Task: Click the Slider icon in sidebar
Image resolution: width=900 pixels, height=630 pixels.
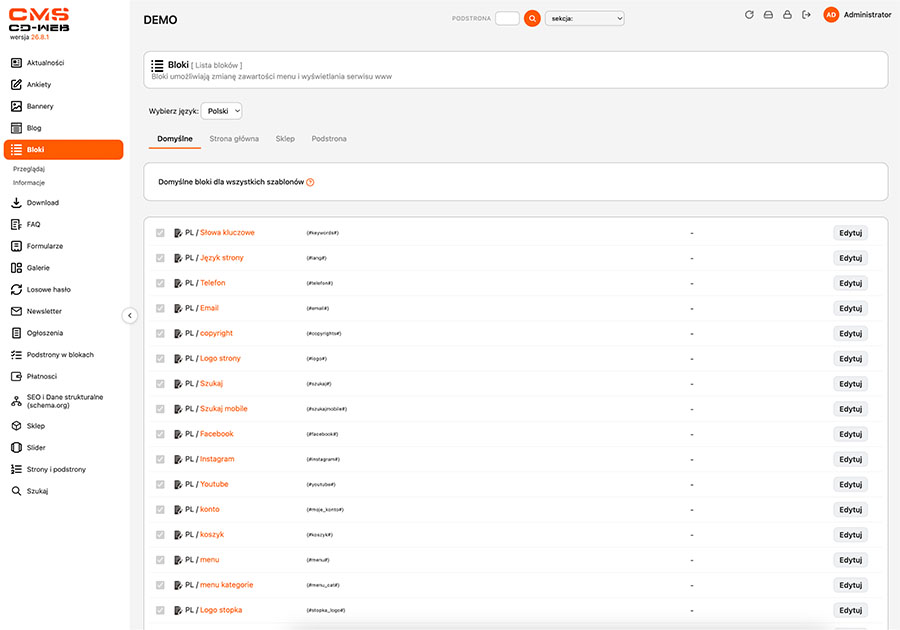Action: (x=17, y=448)
